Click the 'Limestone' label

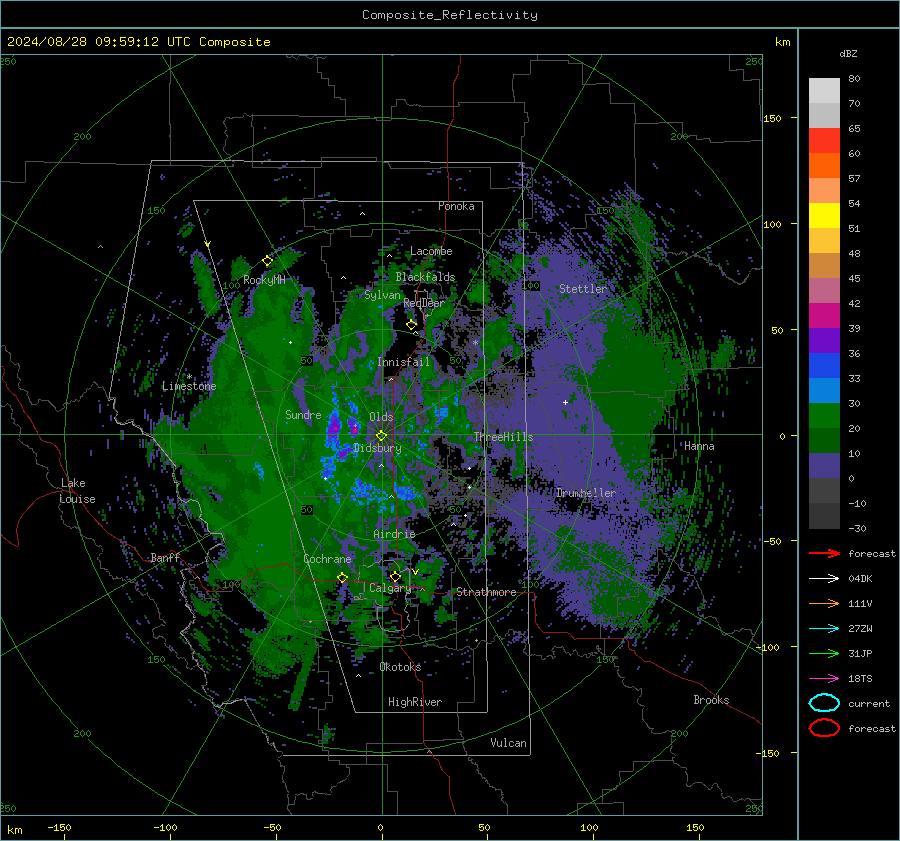pos(189,386)
